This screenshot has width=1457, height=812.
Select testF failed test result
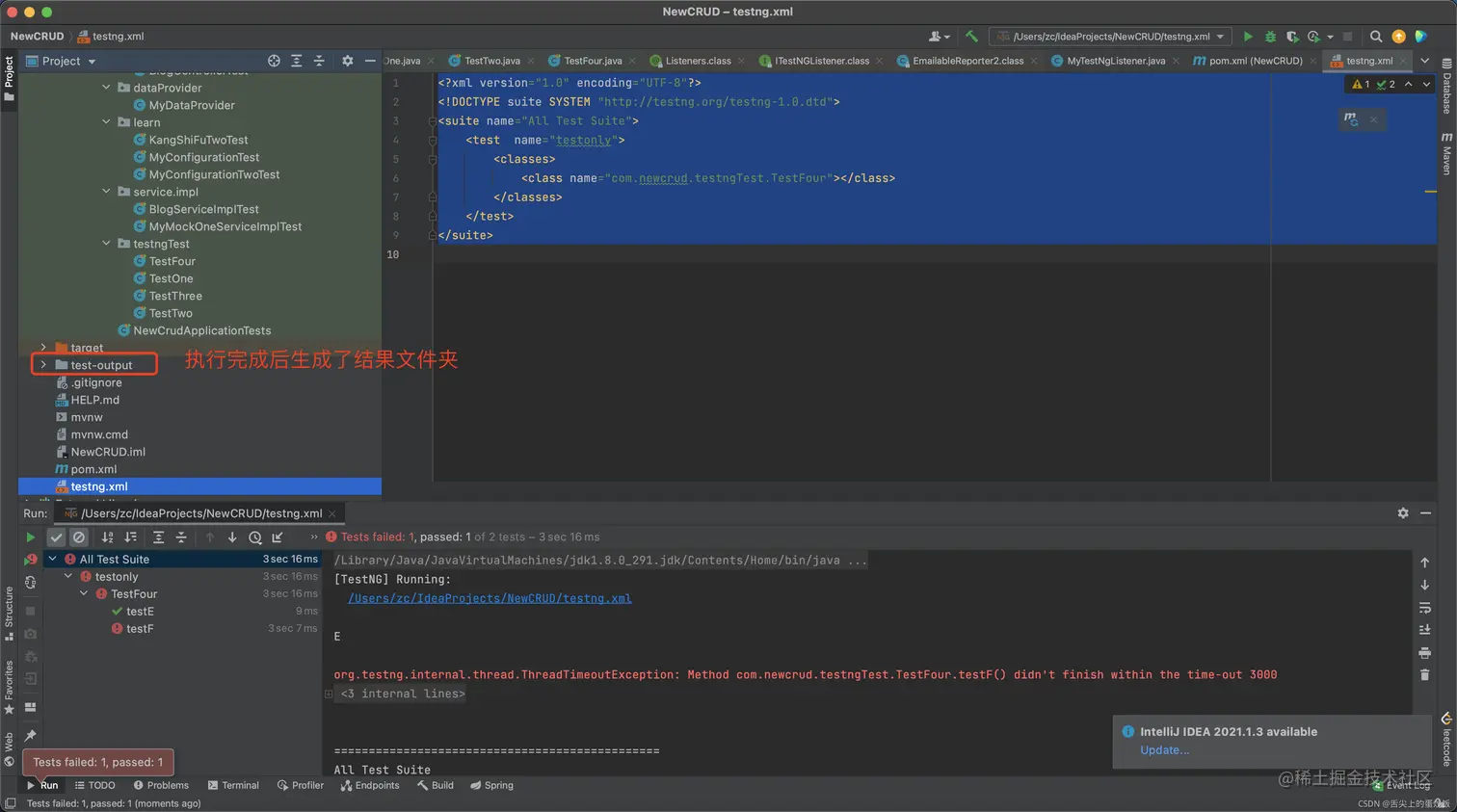point(140,629)
